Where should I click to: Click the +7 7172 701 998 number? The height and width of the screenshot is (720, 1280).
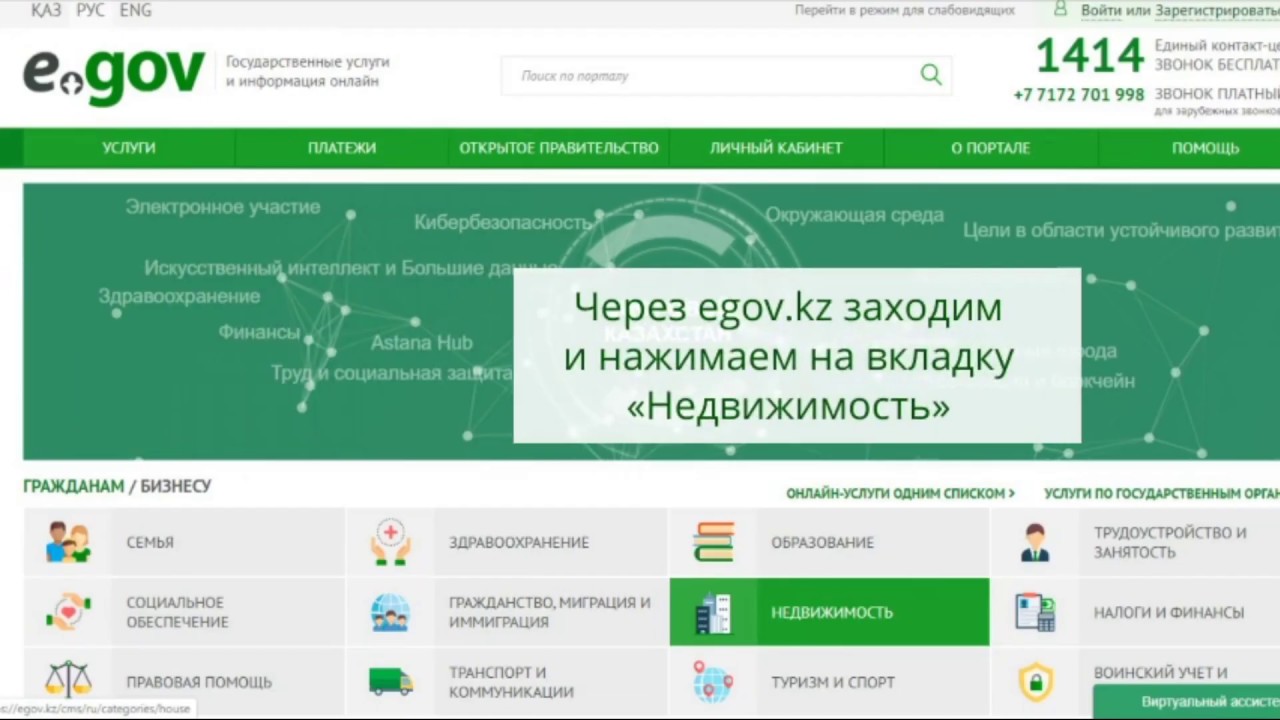(x=1079, y=95)
